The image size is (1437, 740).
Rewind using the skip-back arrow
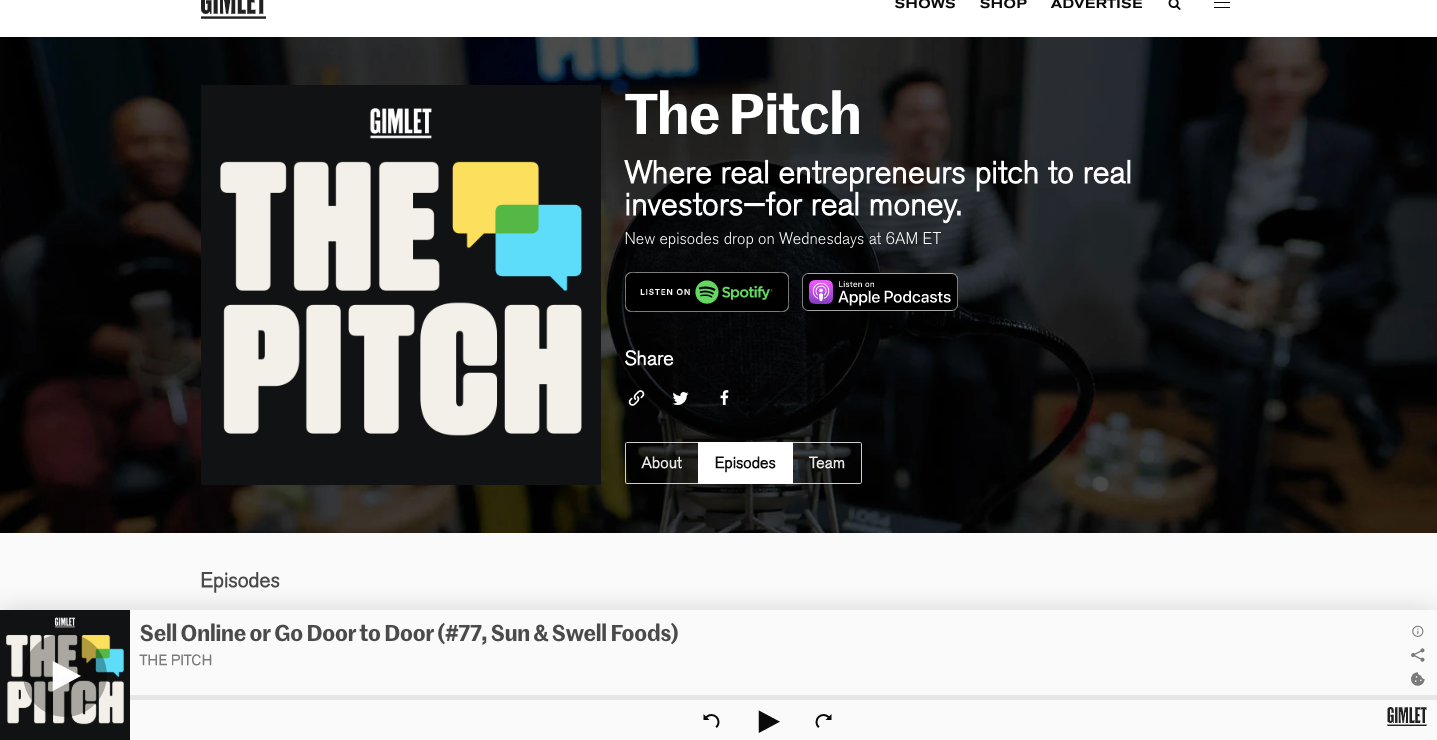[711, 720]
